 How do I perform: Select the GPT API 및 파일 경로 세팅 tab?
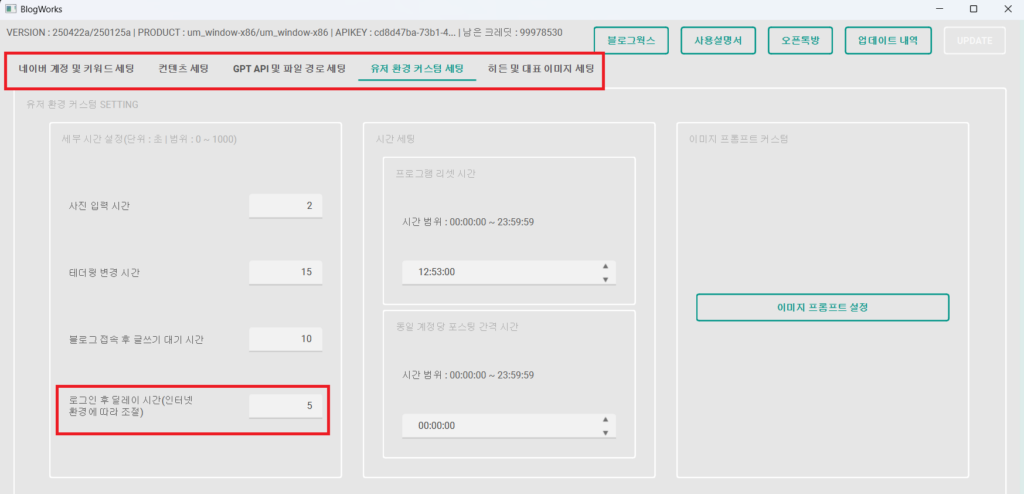tap(289, 70)
